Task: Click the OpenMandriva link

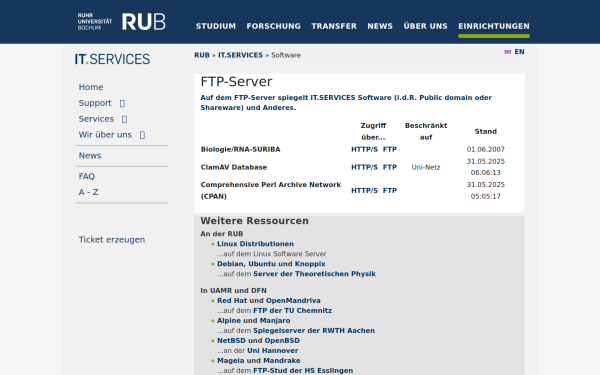Action: (293, 301)
